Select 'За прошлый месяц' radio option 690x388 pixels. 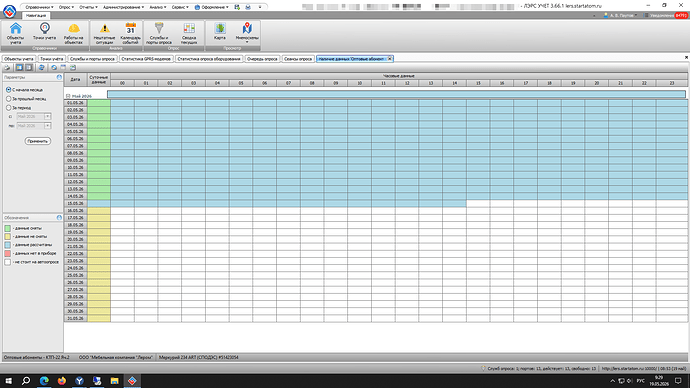(8, 99)
